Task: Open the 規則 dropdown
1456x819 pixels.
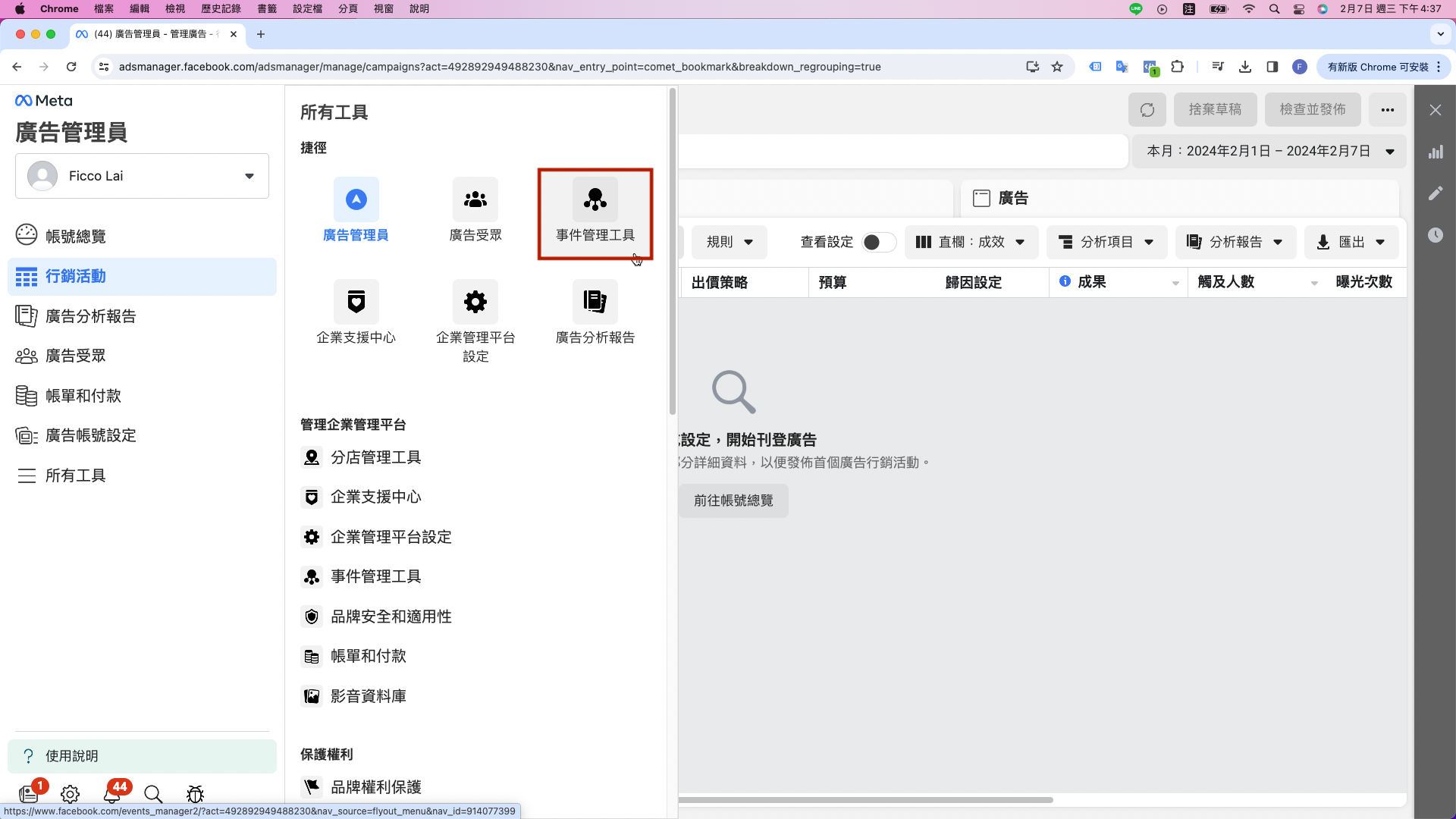Action: 729,242
